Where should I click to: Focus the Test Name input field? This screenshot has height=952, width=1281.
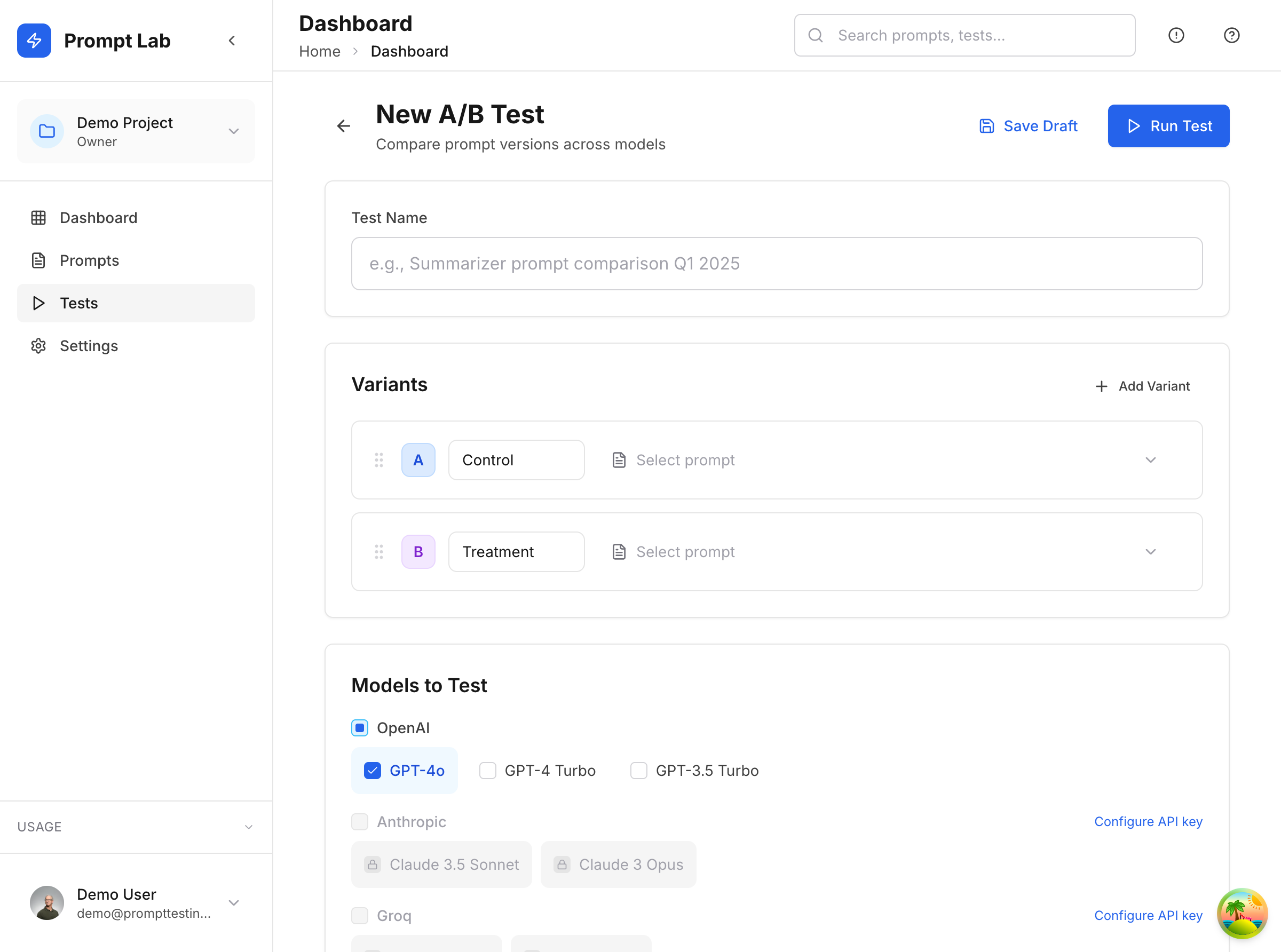pyautogui.click(x=776, y=264)
